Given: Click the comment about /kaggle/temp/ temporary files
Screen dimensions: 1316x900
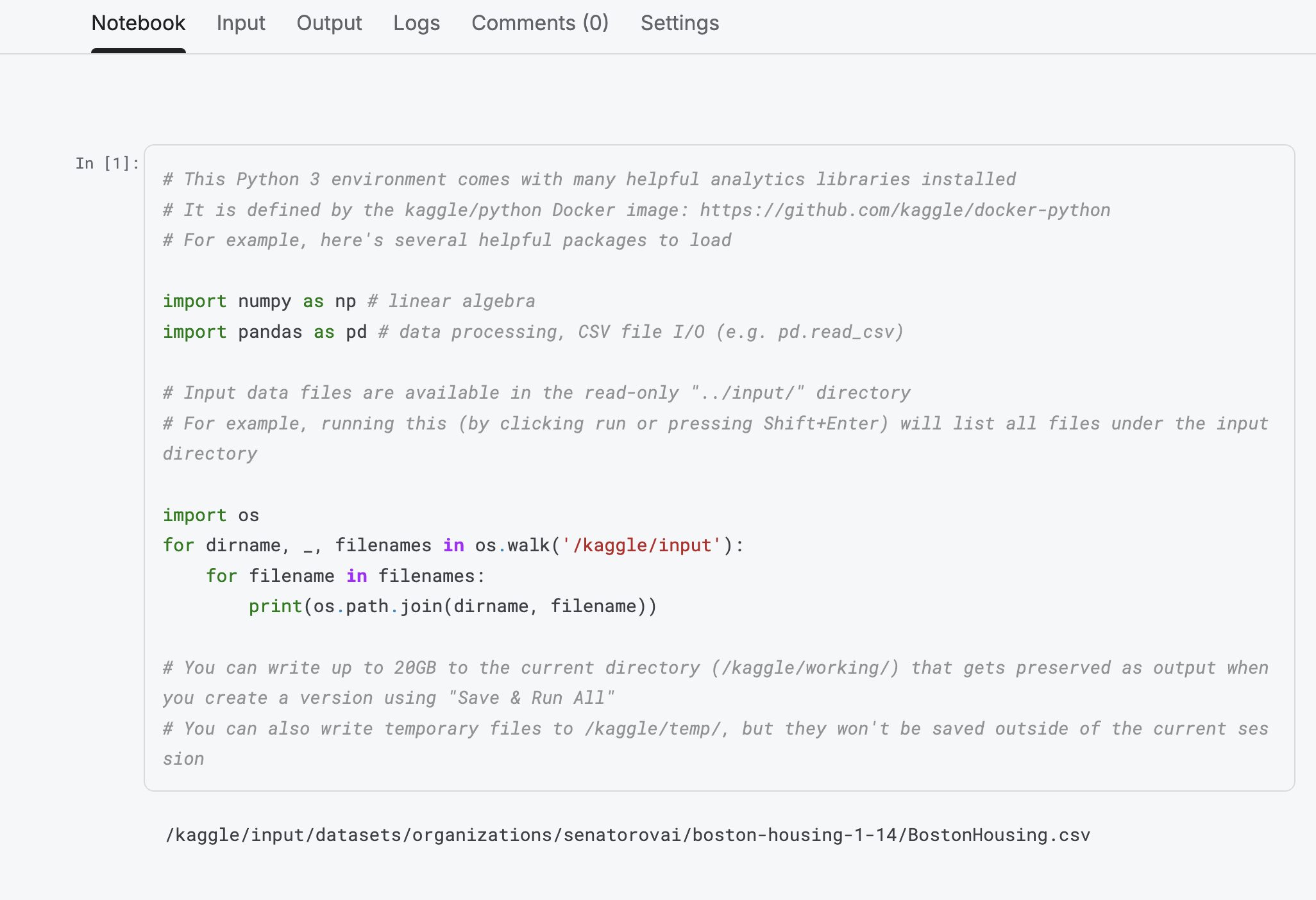Looking at the screenshot, I should (x=716, y=744).
